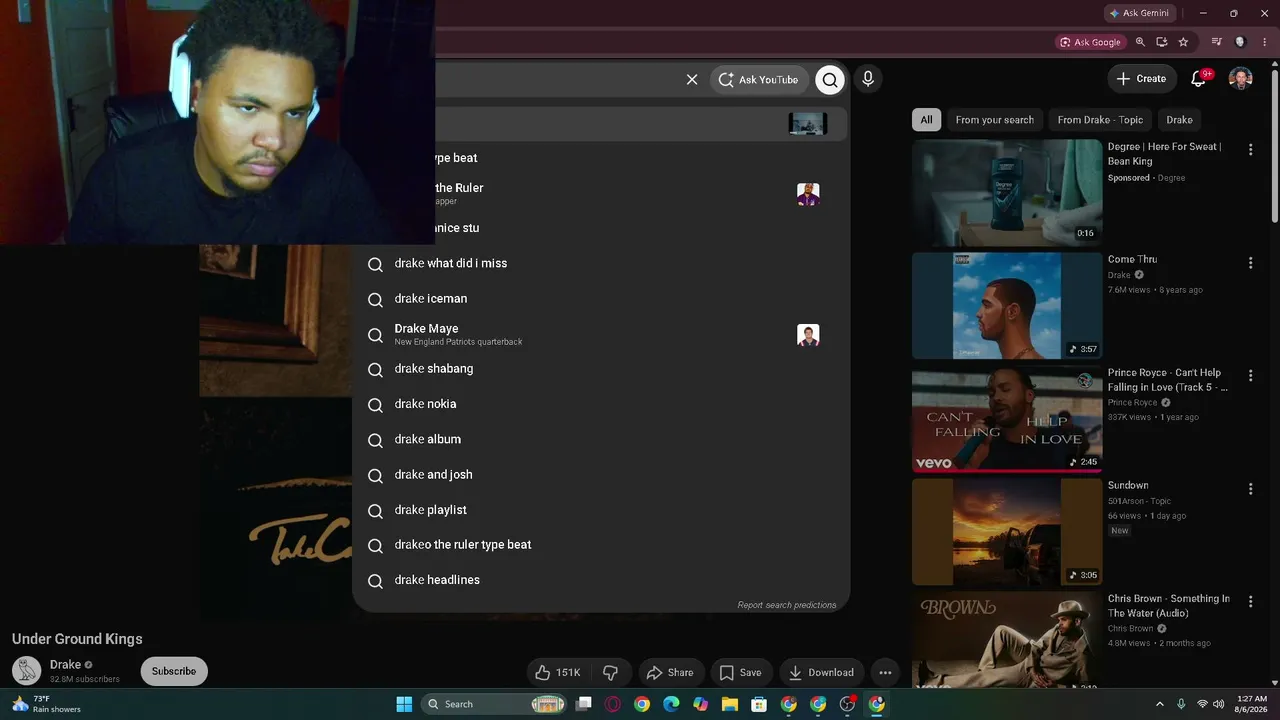The image size is (1280, 720).
Task: Select the 'All' filter chip
Action: click(926, 120)
